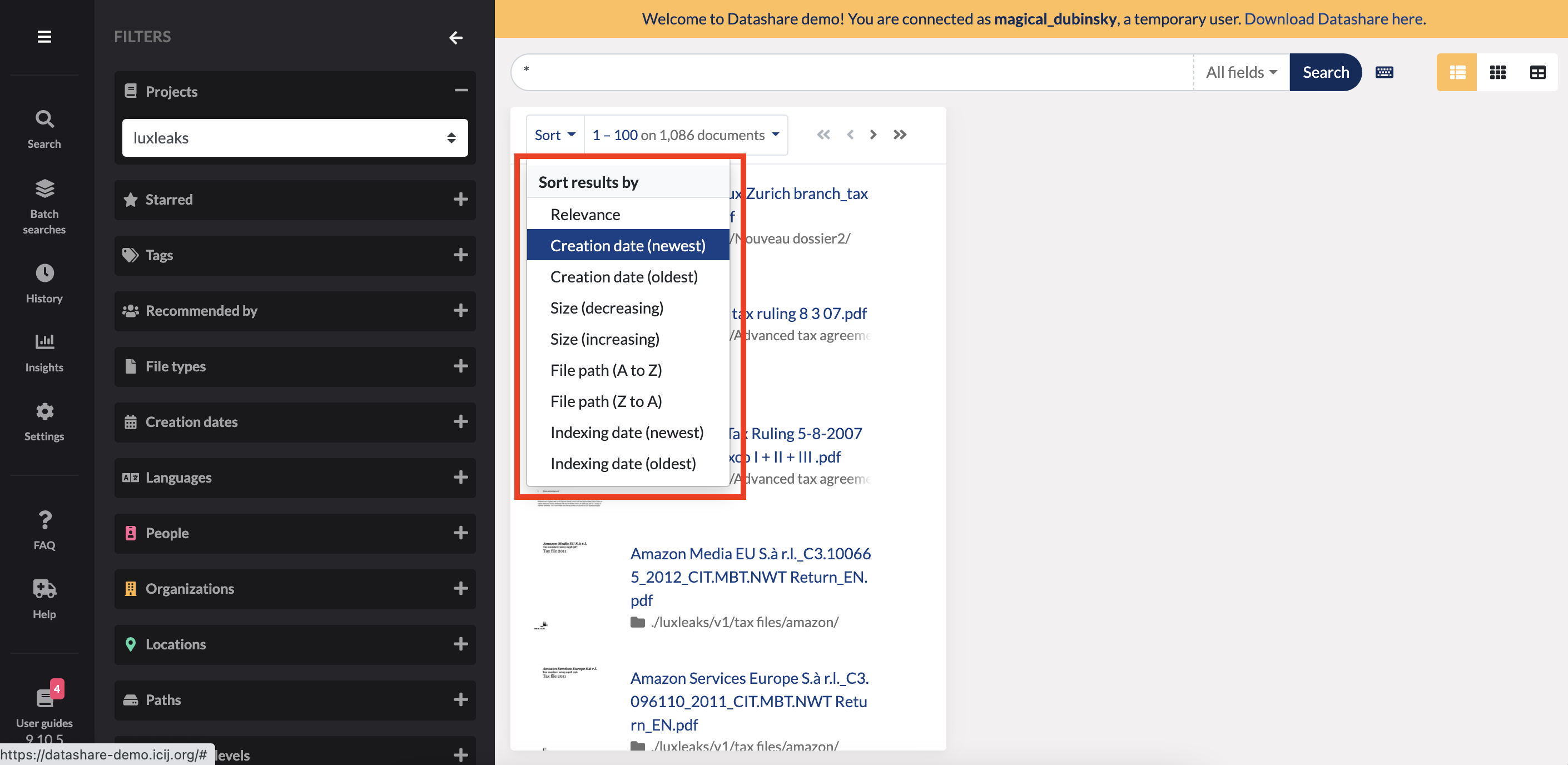This screenshot has width=1568, height=765.
Task: Expand the Languages filter
Action: (461, 477)
